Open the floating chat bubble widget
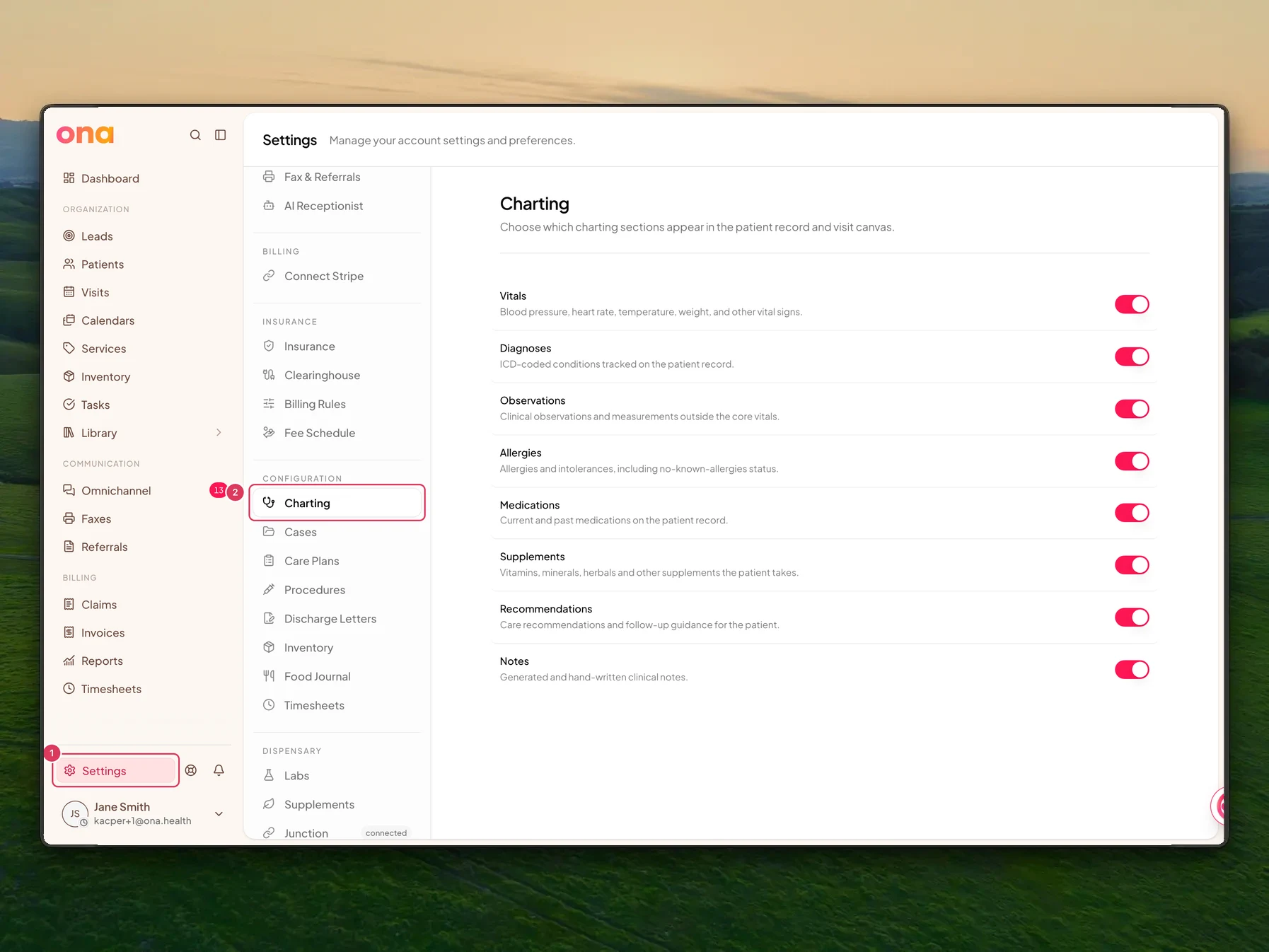Image resolution: width=1269 pixels, height=952 pixels. point(1219,806)
